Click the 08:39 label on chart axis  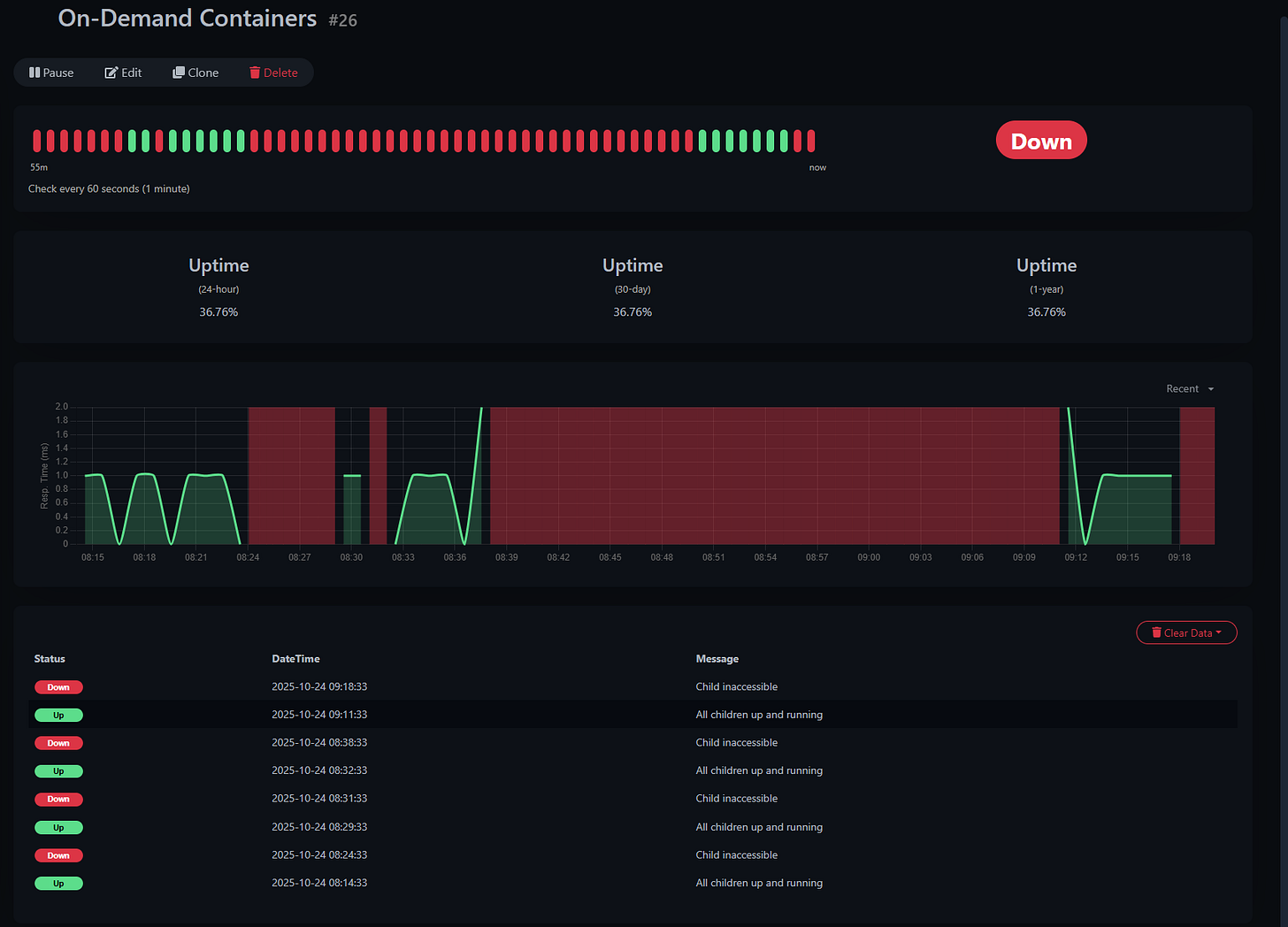(507, 557)
